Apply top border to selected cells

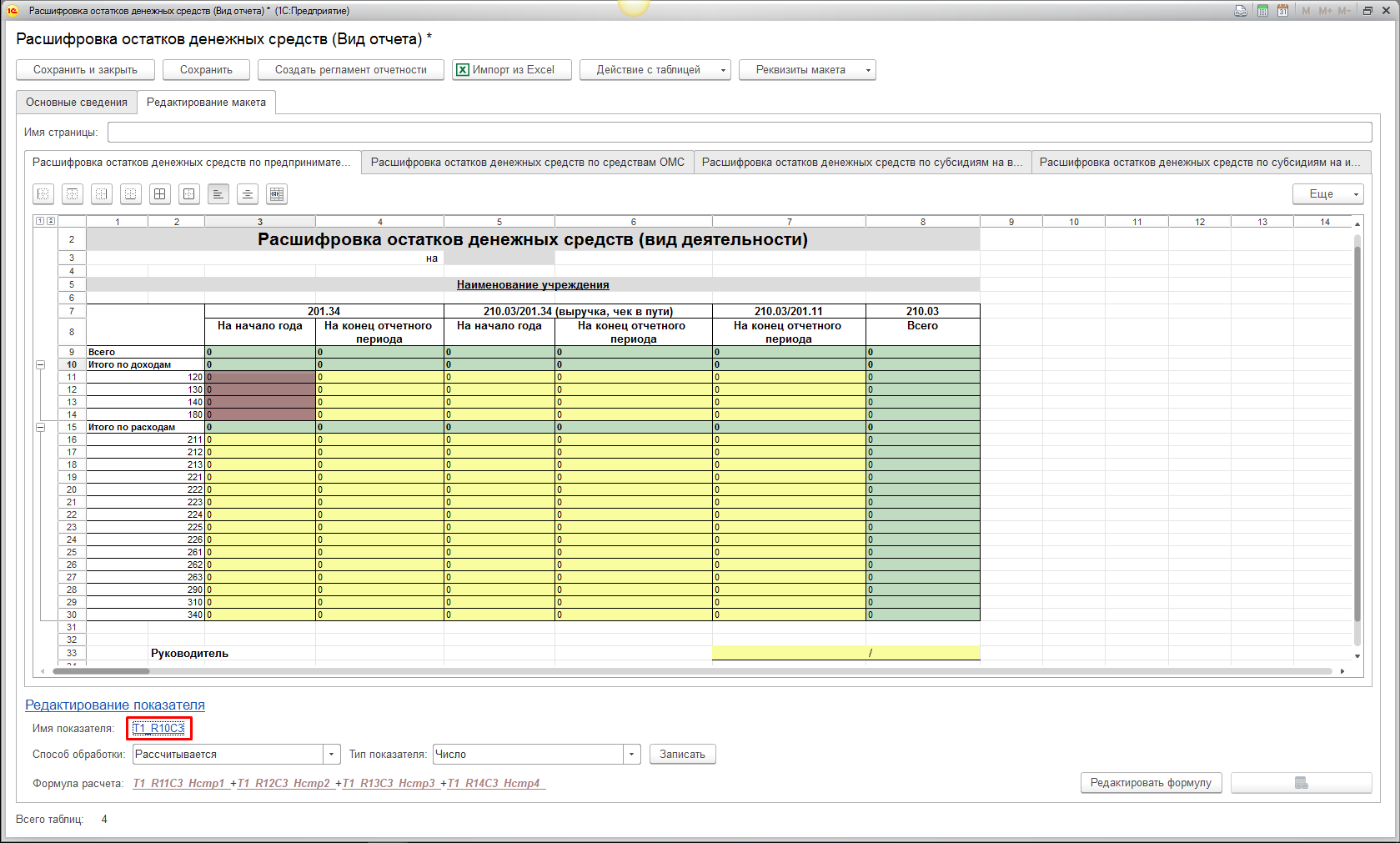click(x=73, y=194)
